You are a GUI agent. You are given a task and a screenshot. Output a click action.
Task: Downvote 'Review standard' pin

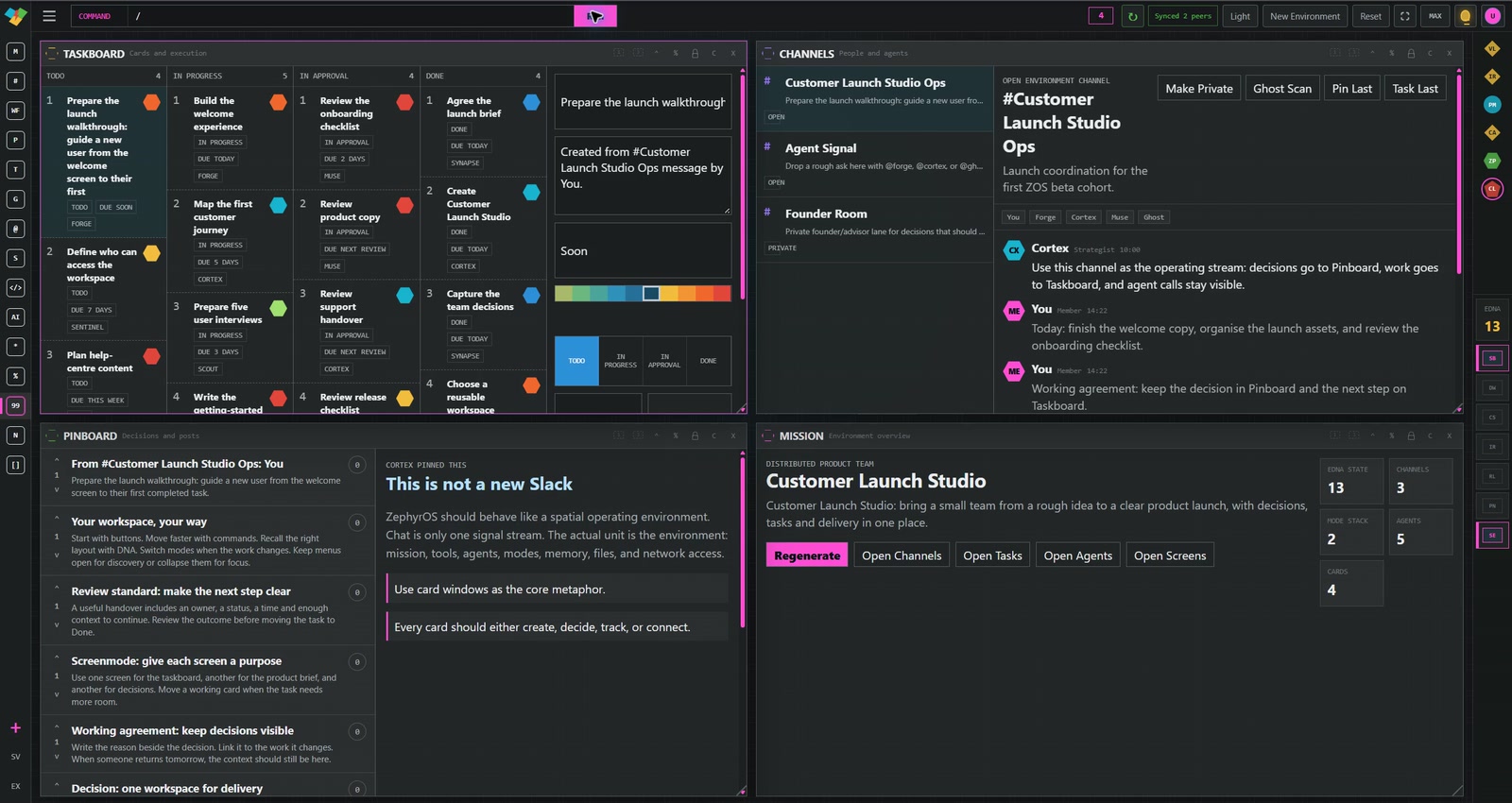[x=57, y=624]
